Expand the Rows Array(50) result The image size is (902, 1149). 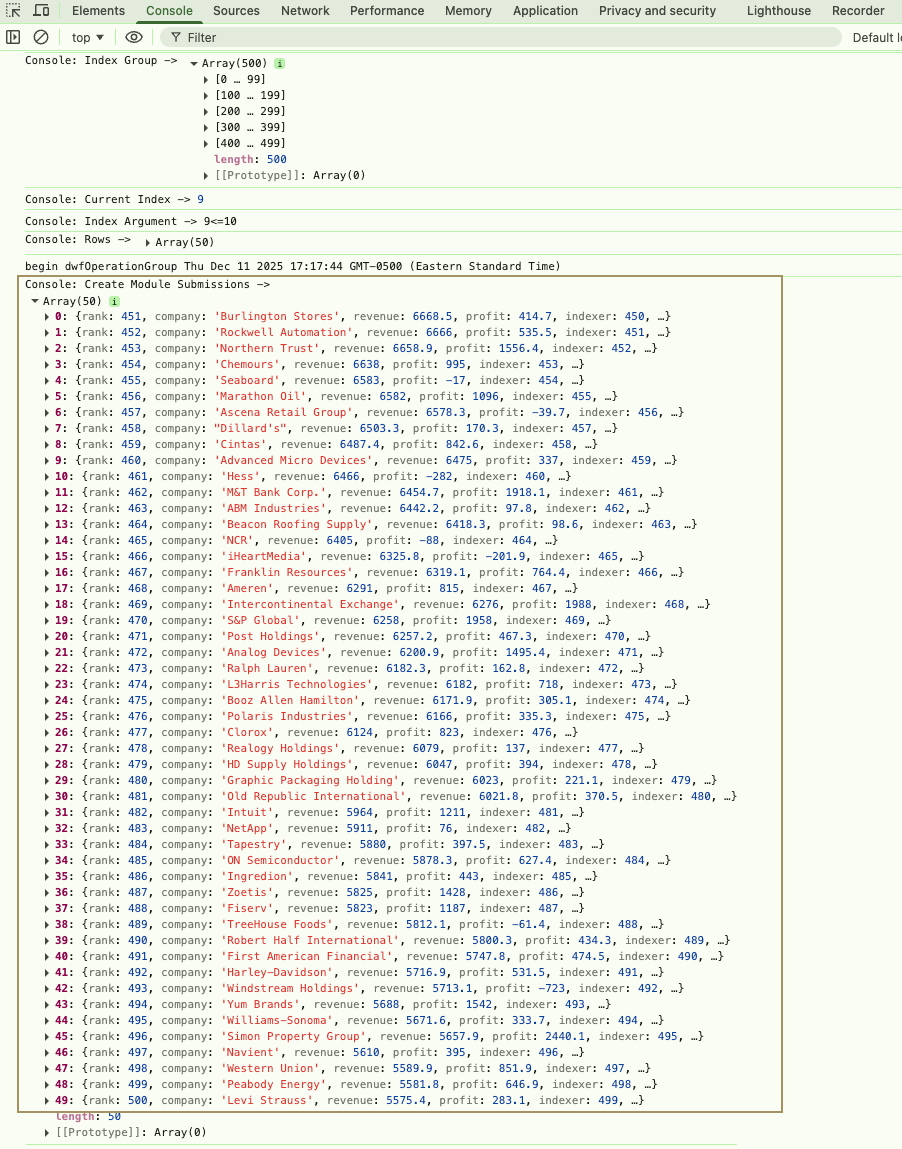click(x=148, y=241)
